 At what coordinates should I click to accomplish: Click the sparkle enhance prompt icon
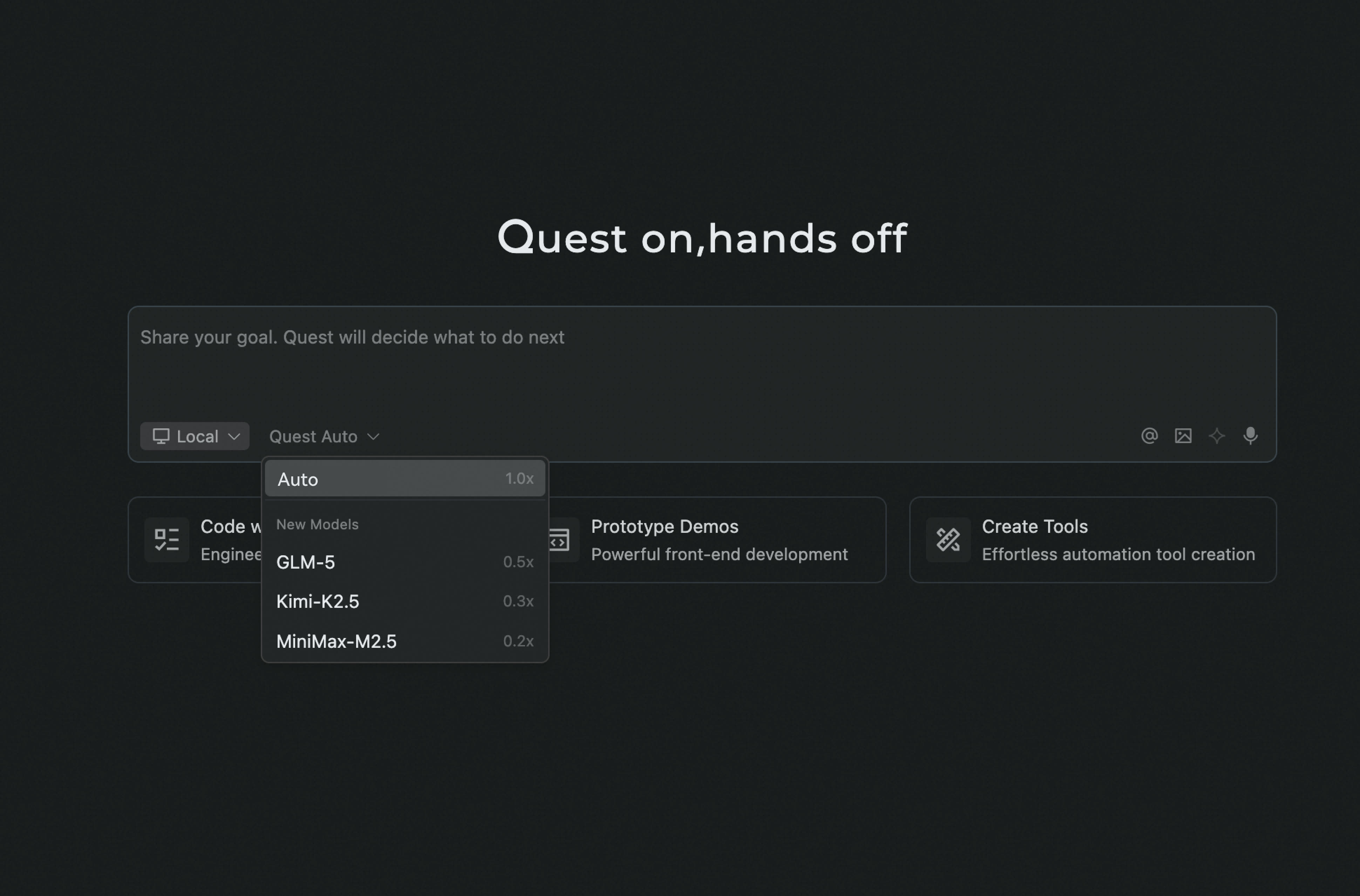click(1217, 436)
